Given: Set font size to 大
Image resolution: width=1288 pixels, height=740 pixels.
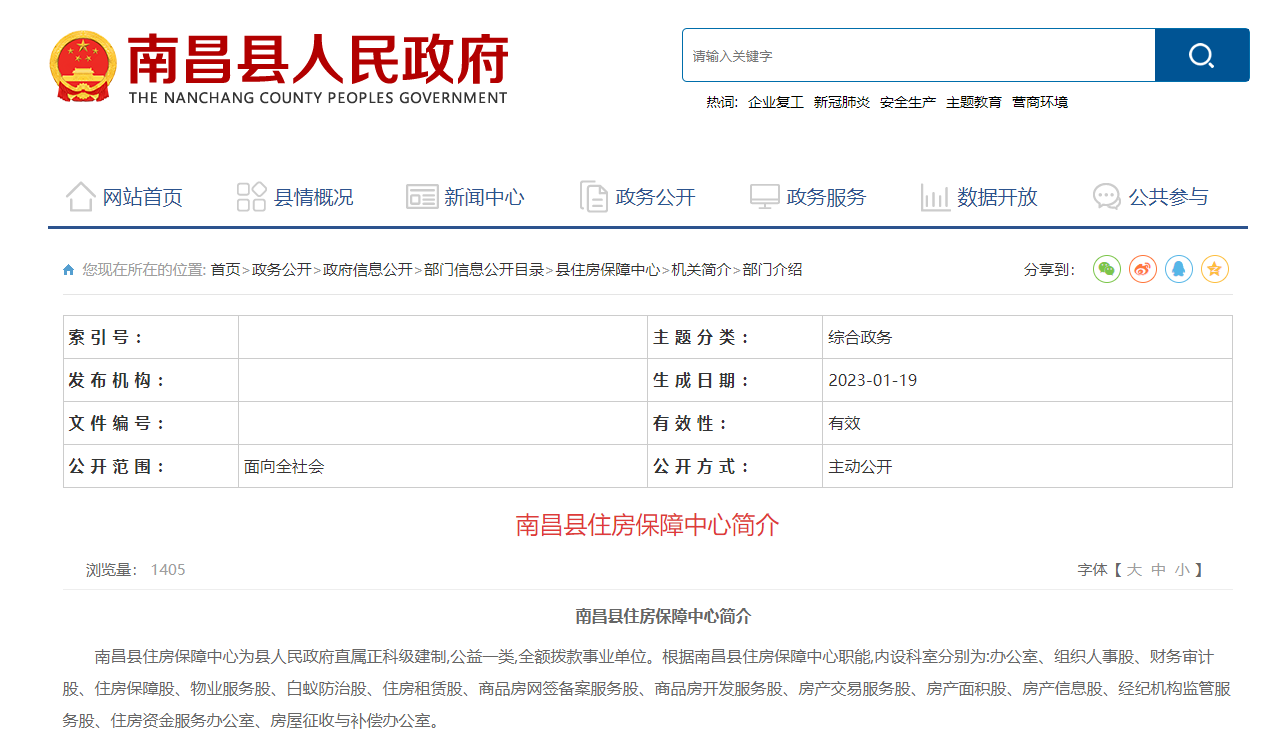Looking at the screenshot, I should [x=1134, y=570].
